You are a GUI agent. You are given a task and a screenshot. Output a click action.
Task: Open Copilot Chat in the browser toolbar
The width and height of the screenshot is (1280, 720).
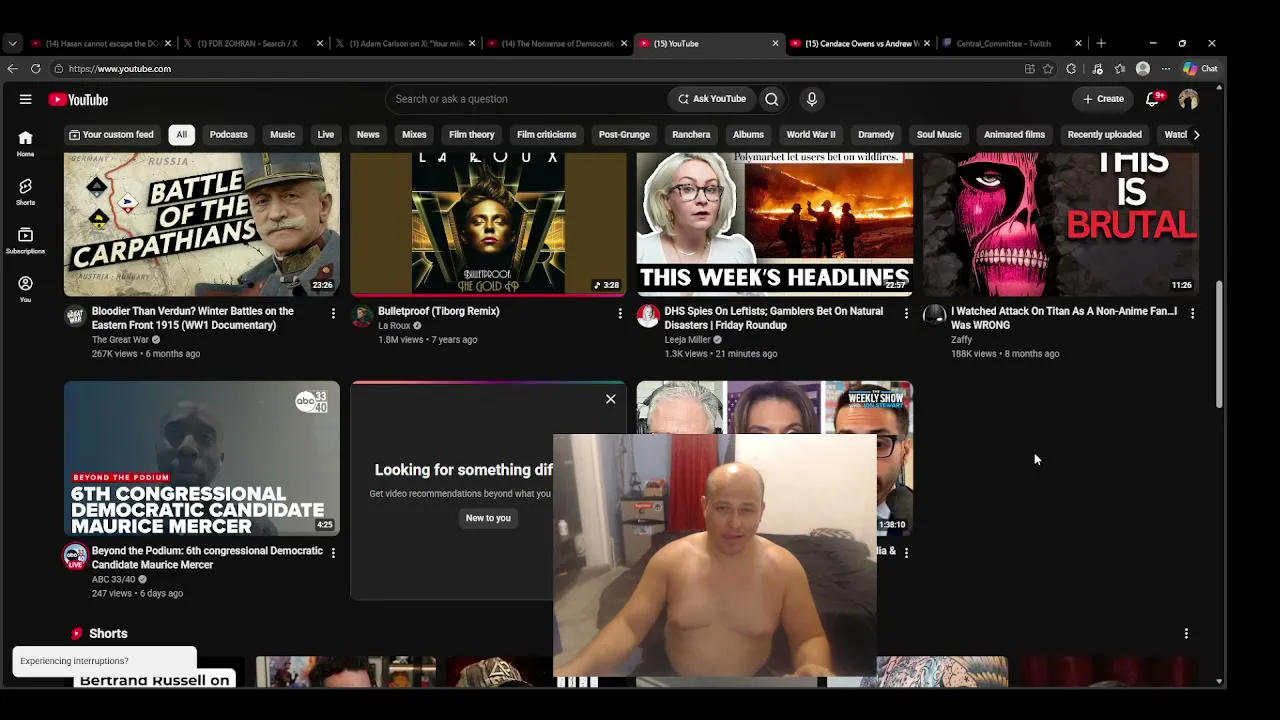pos(1200,69)
